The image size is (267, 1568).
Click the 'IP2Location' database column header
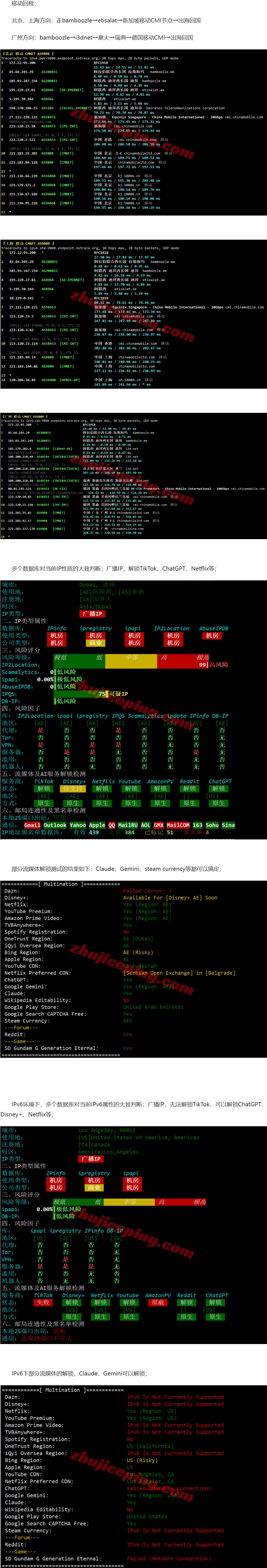[171, 628]
